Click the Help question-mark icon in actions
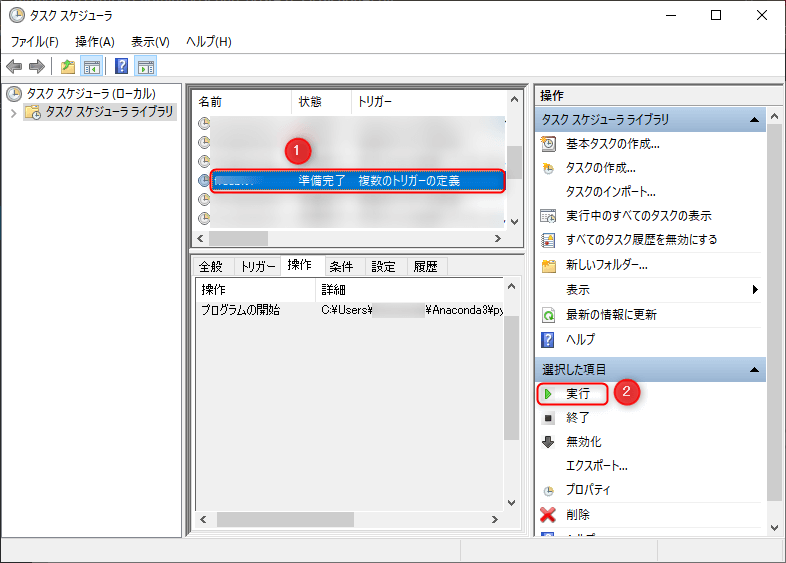This screenshot has width=786, height=563. (x=548, y=340)
